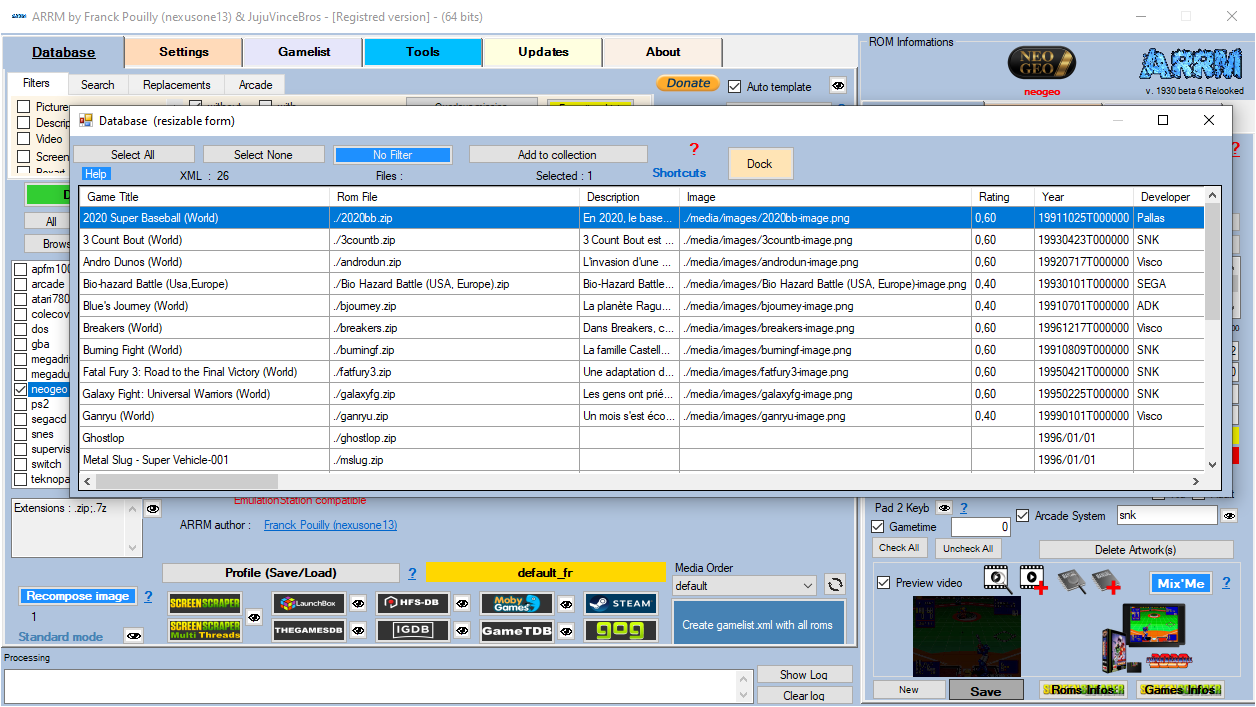The width and height of the screenshot is (1256, 707).
Task: Click the add manual icon with red plus
Action: click(x=1106, y=581)
